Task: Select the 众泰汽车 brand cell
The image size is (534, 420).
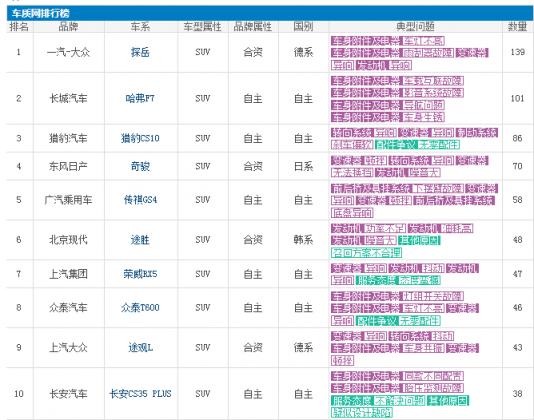Action: 68,308
